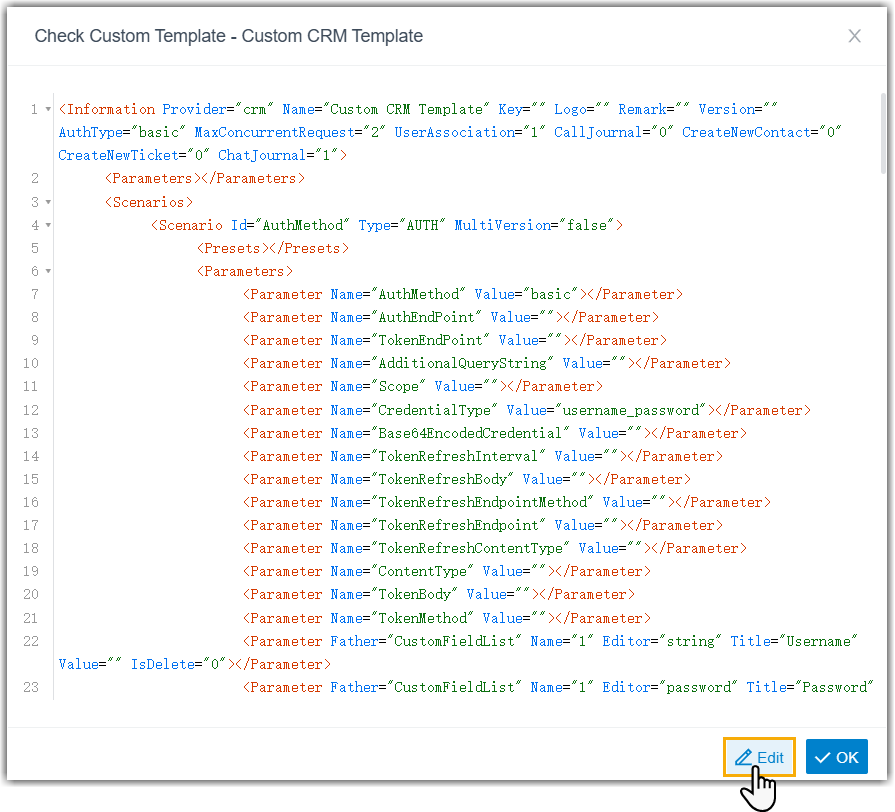895x812 pixels.
Task: Click value "username_password" on line 12
Action: pos(631,410)
